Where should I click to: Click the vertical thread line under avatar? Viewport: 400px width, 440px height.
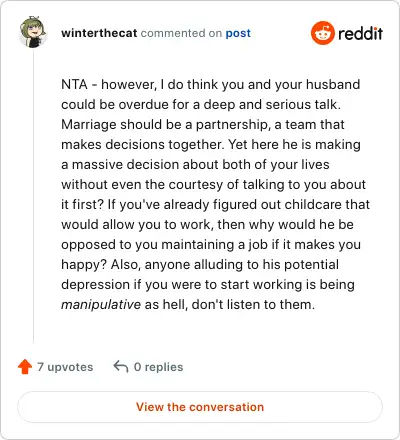(33, 197)
